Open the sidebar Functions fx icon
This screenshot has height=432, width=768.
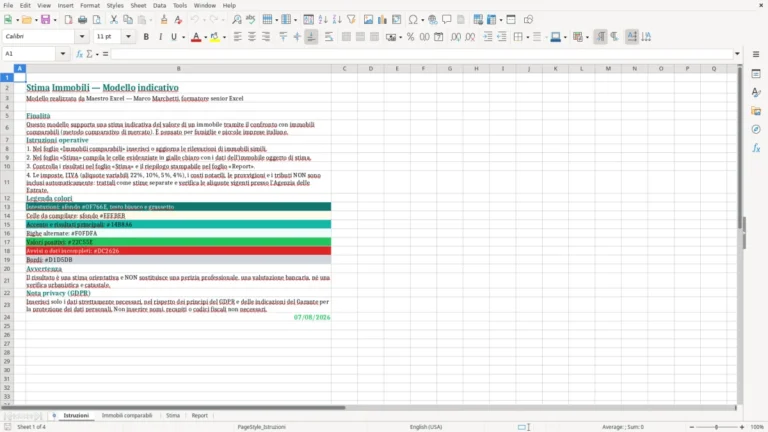756,148
